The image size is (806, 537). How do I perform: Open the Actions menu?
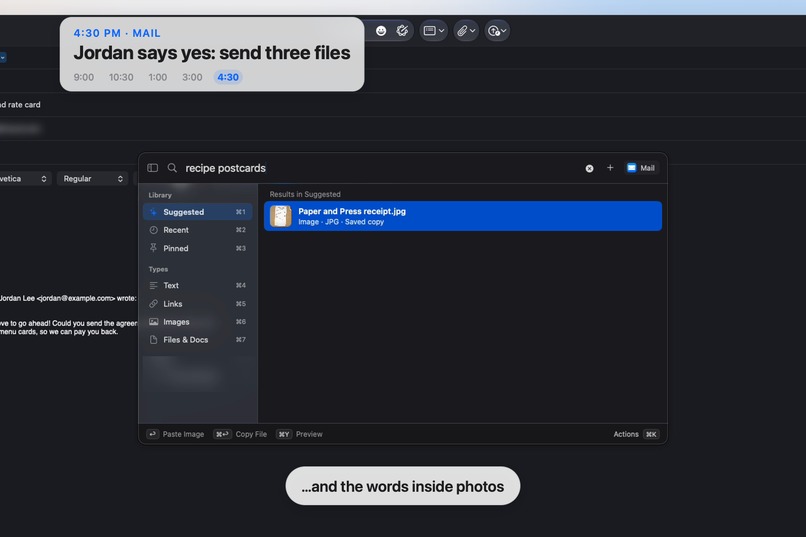(636, 434)
